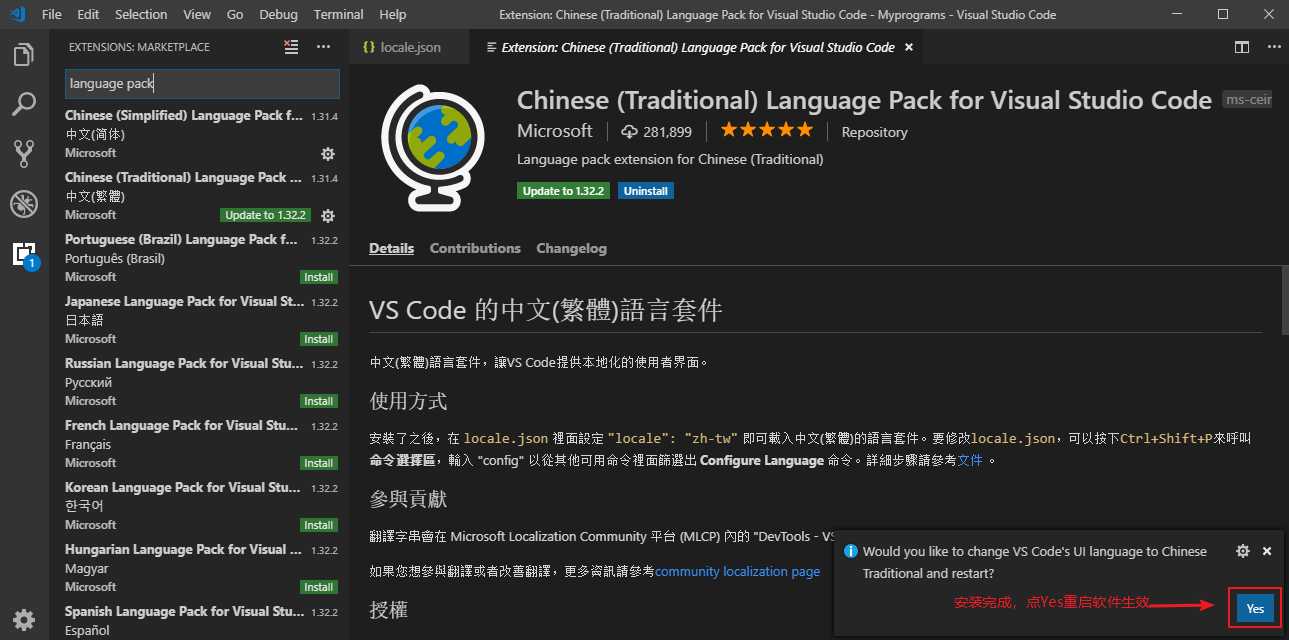Select Japanese Language Pack entry title
This screenshot has width=1289, height=640.
click(185, 301)
